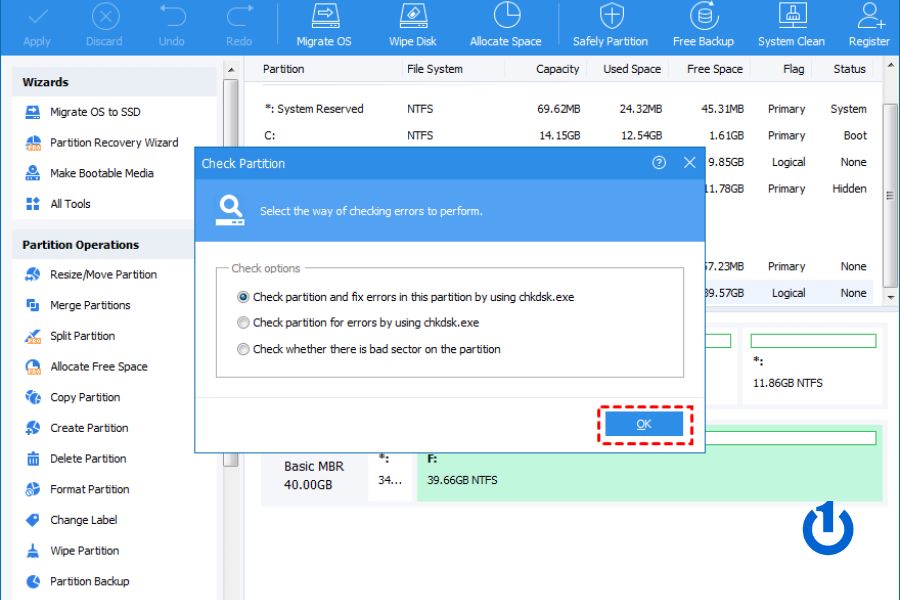This screenshot has width=900, height=600.
Task: Open Partition Recovery Wizard in sidebar
Action: coord(114,143)
